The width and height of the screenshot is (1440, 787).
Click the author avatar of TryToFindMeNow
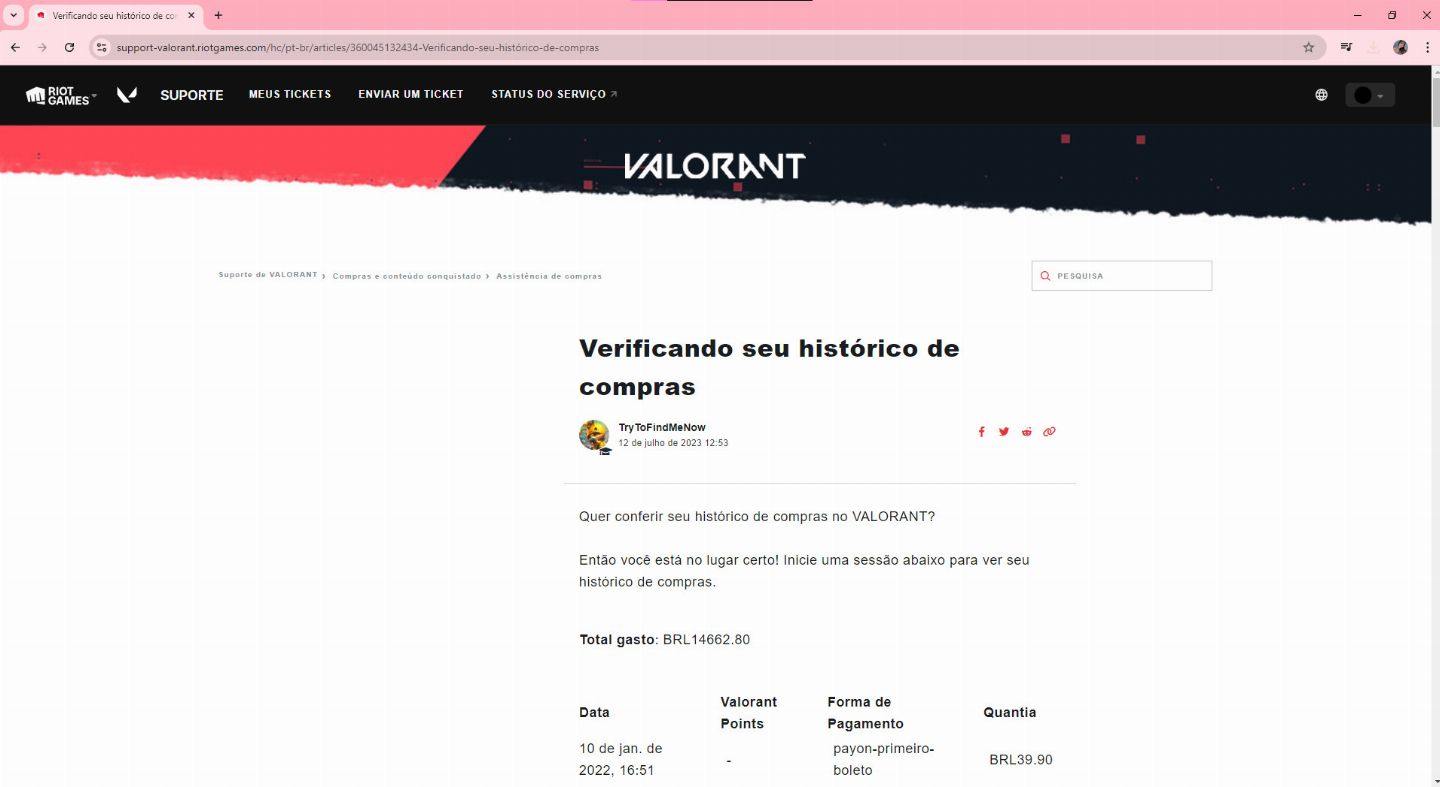tap(594, 435)
